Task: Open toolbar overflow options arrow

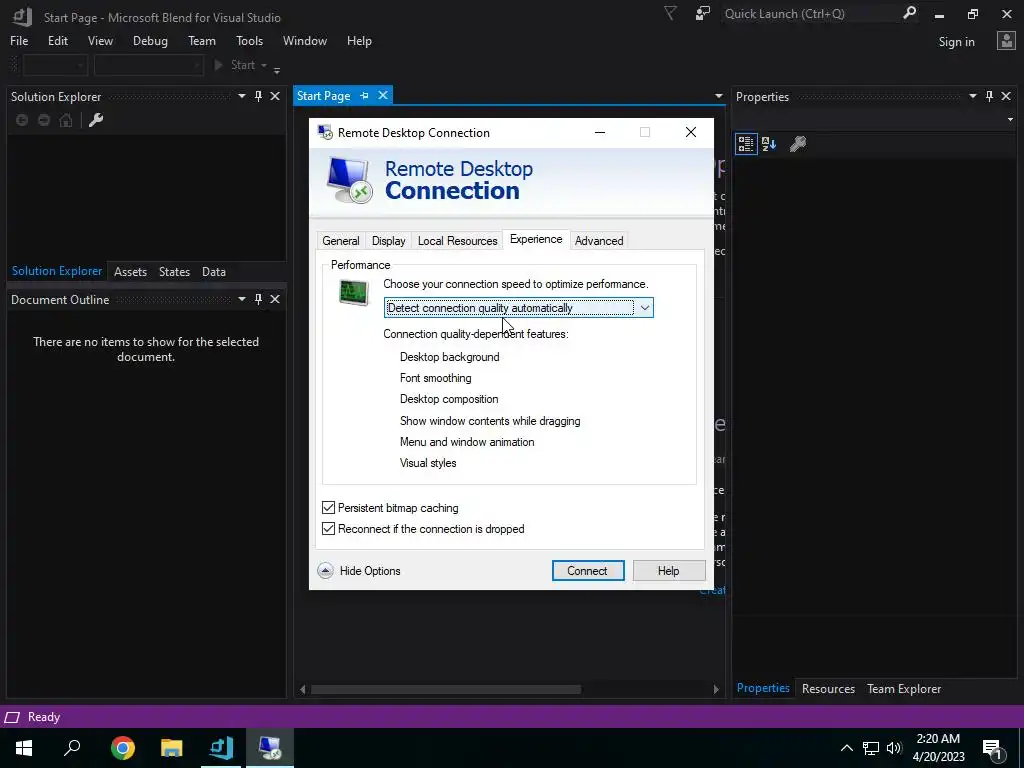Action: 277,69
